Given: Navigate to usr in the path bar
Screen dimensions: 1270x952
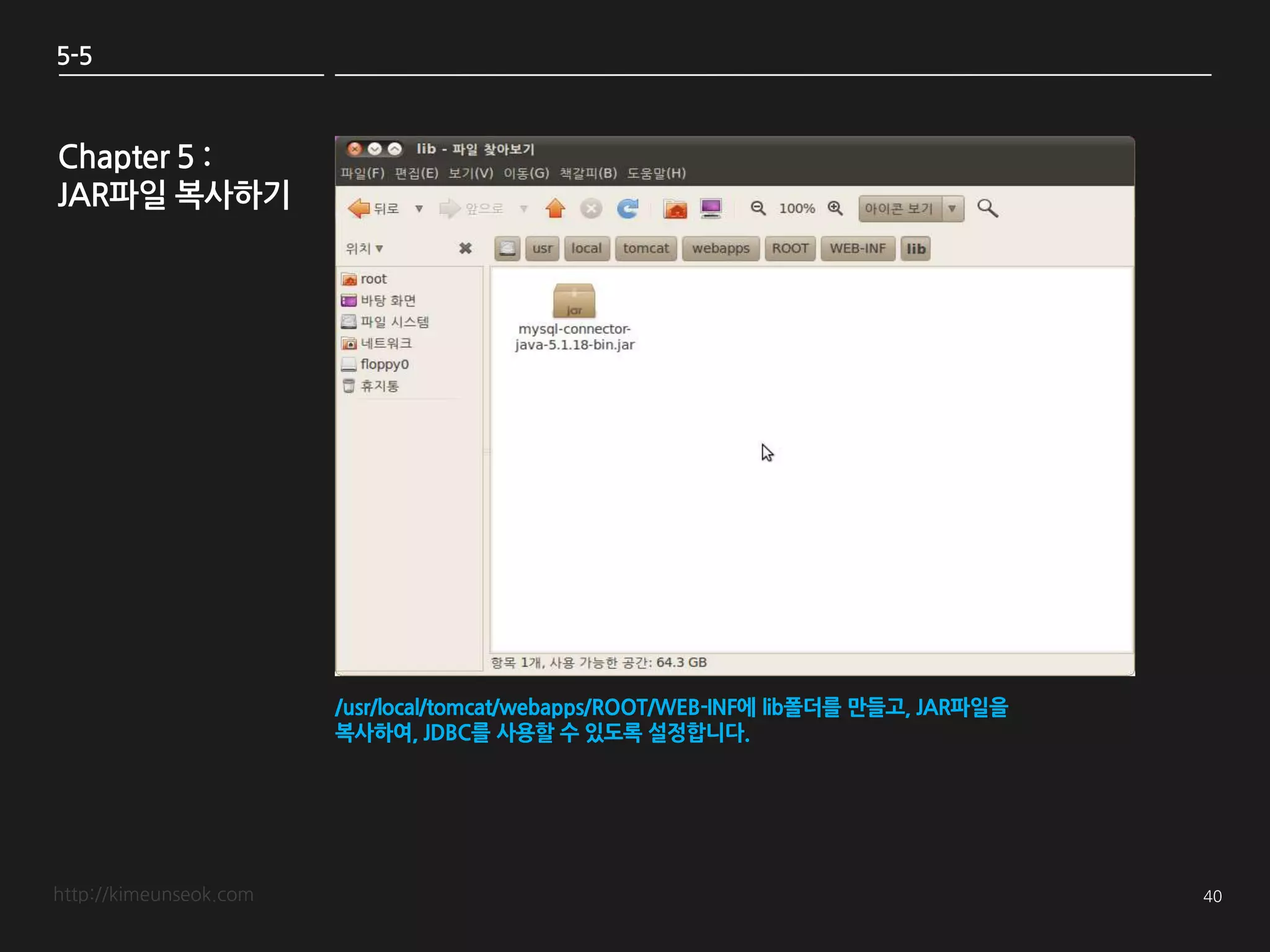Looking at the screenshot, I should (543, 249).
